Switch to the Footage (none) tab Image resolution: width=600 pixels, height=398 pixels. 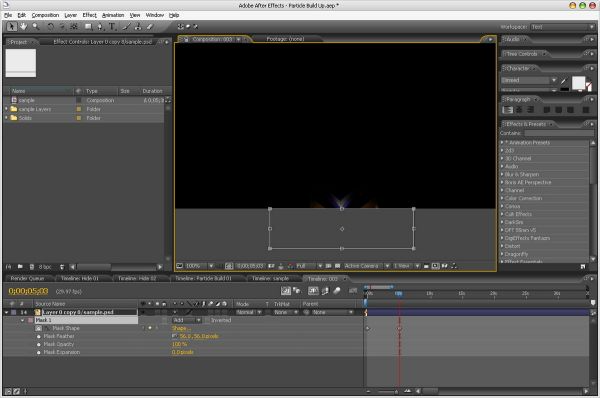[285, 39]
